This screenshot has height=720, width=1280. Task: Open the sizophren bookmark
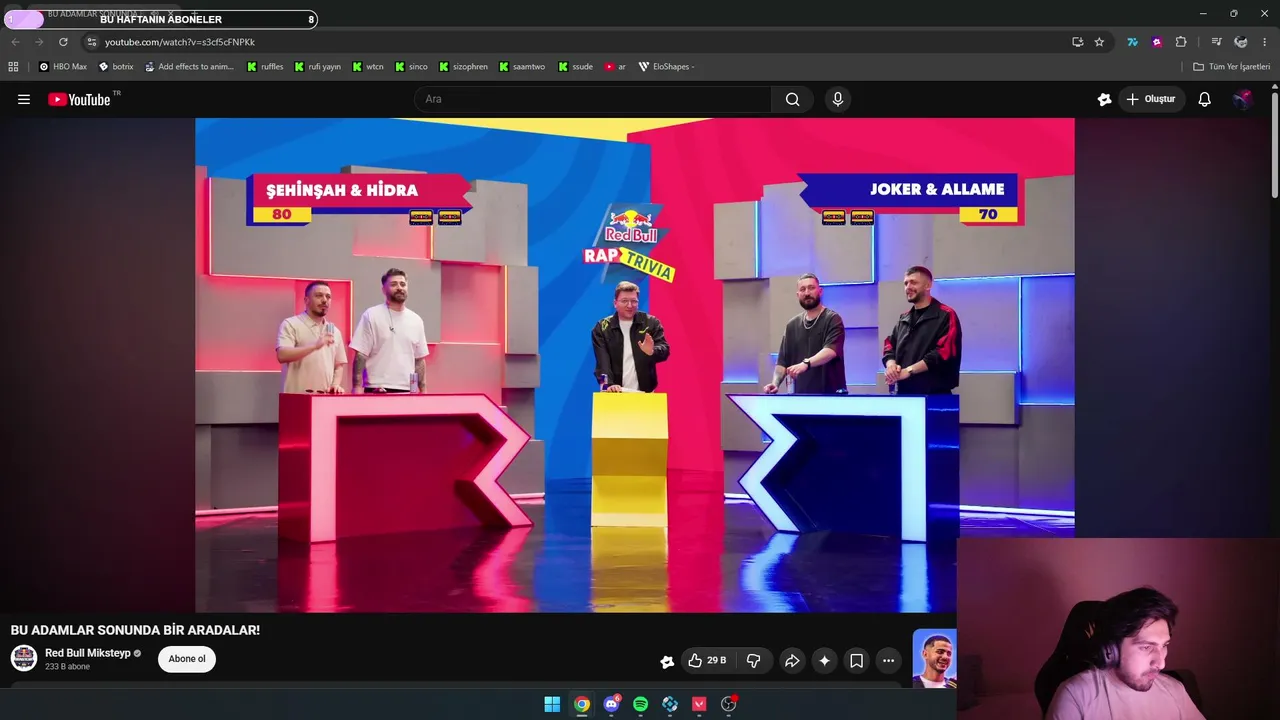point(463,67)
